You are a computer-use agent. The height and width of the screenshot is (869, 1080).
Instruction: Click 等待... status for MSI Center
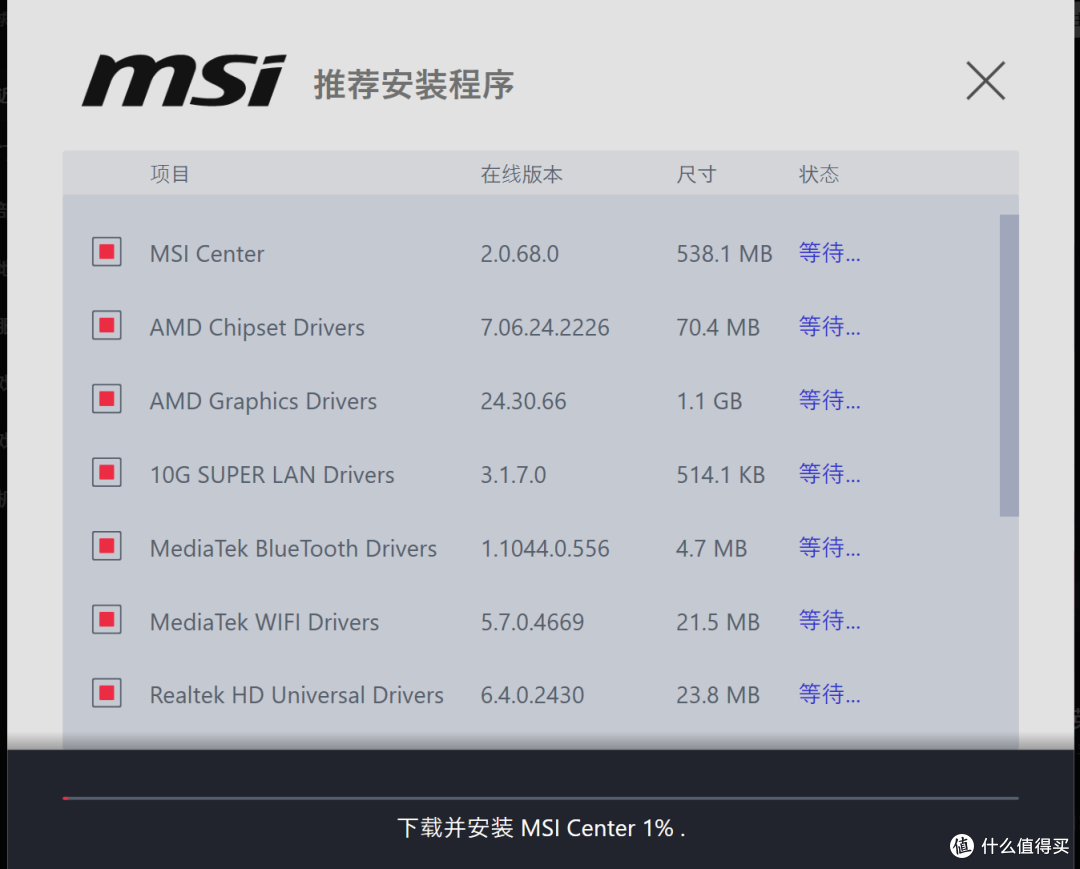coord(829,253)
